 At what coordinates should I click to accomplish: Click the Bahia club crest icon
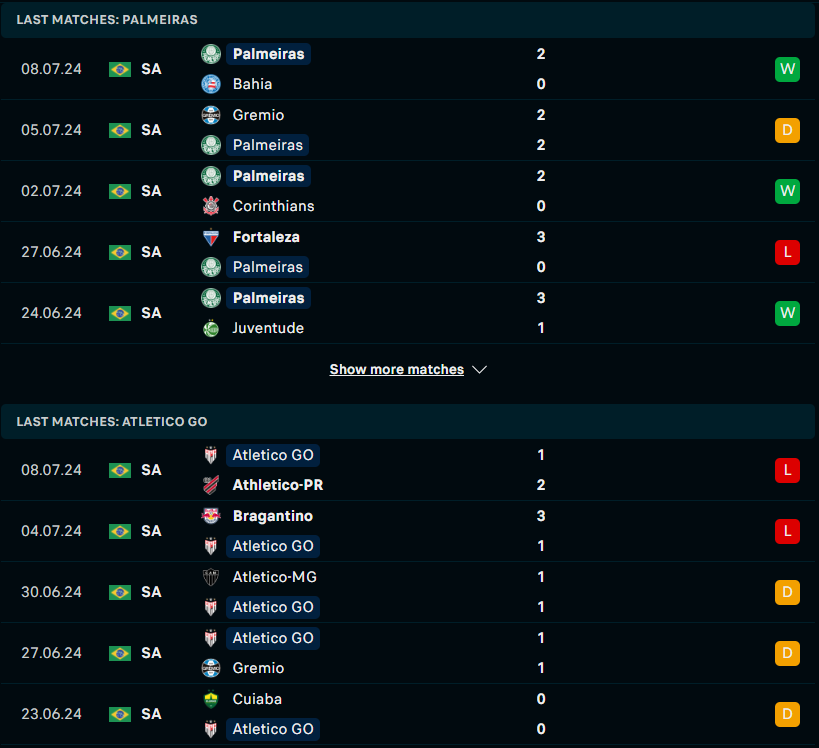[x=211, y=84]
